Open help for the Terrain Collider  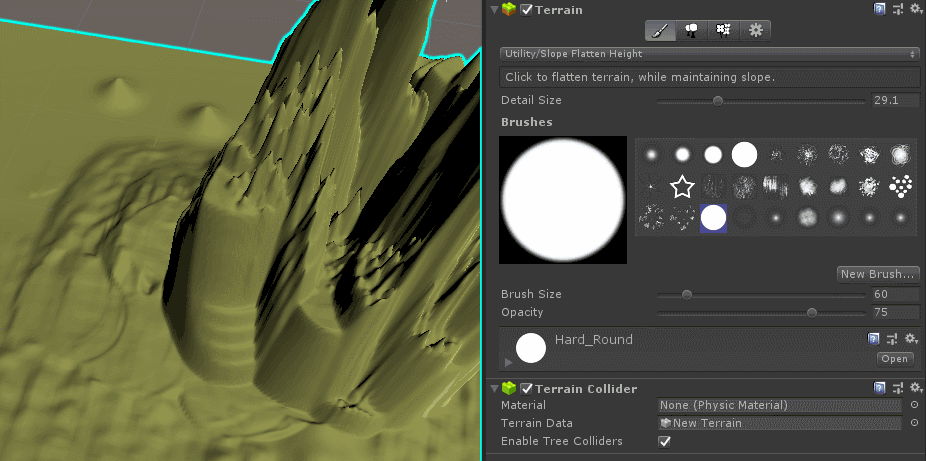[x=879, y=388]
